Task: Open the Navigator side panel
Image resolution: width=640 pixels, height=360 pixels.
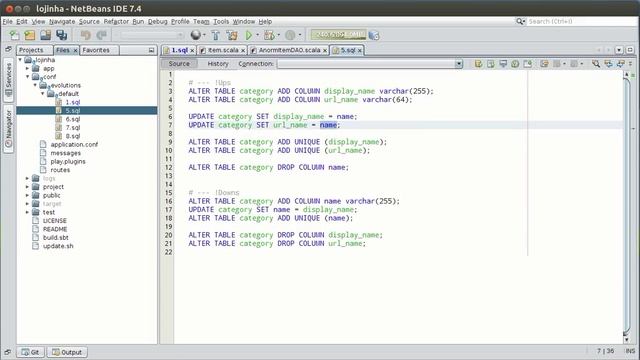Action: point(9,129)
